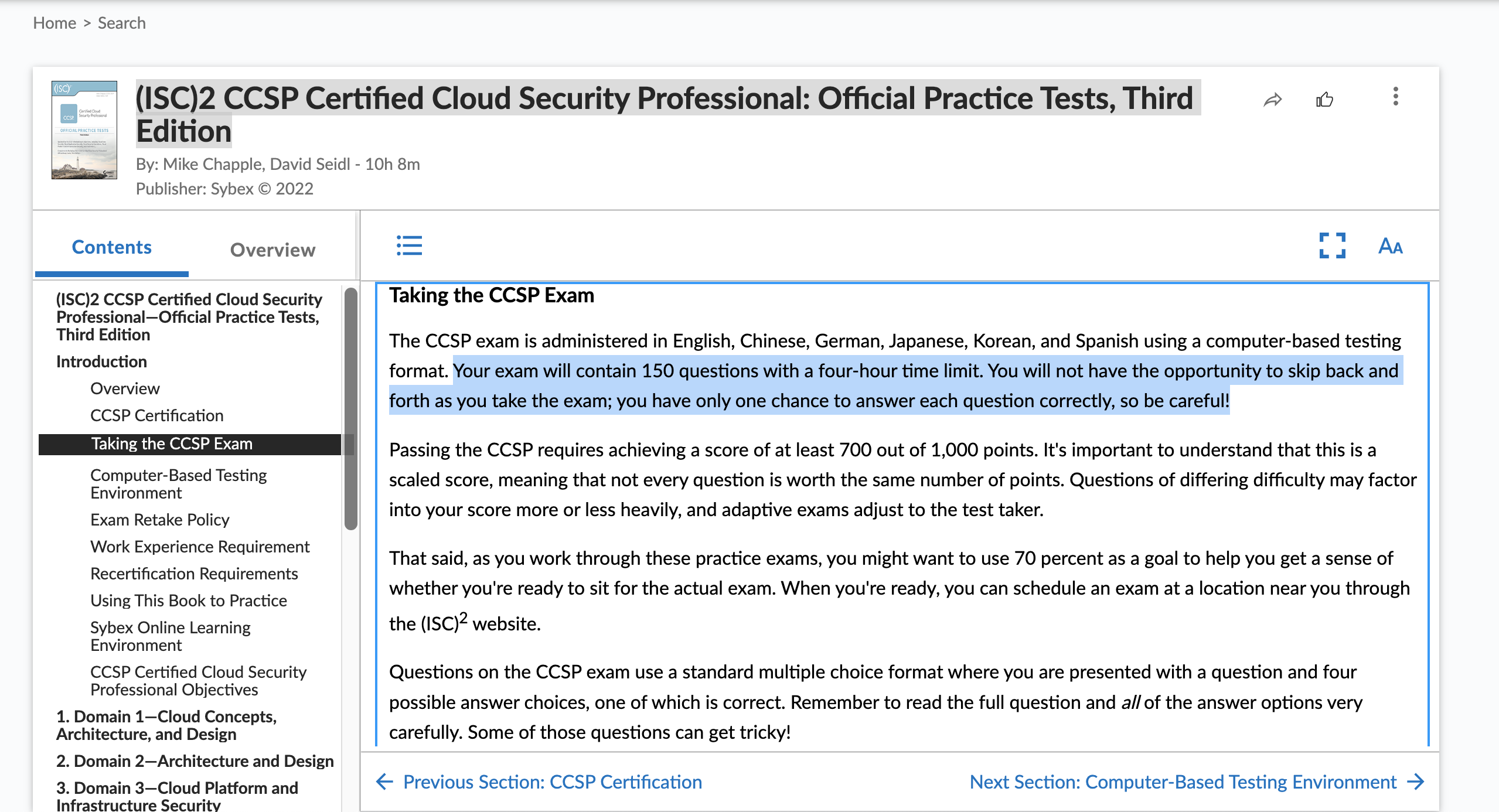Select Work Experience Requirement section
The height and width of the screenshot is (812, 1499).
200,547
